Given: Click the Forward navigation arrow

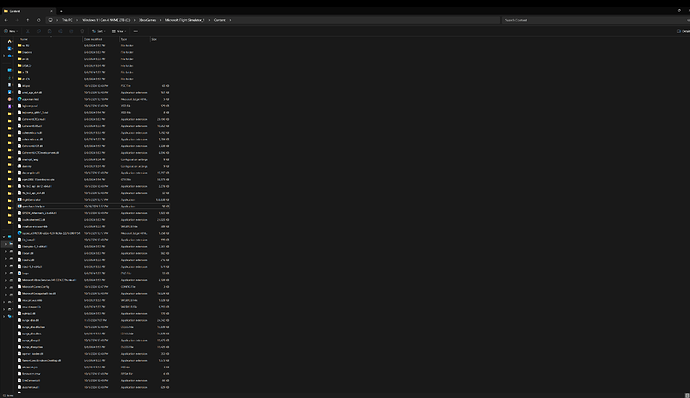Looking at the screenshot, I should tap(17, 20).
